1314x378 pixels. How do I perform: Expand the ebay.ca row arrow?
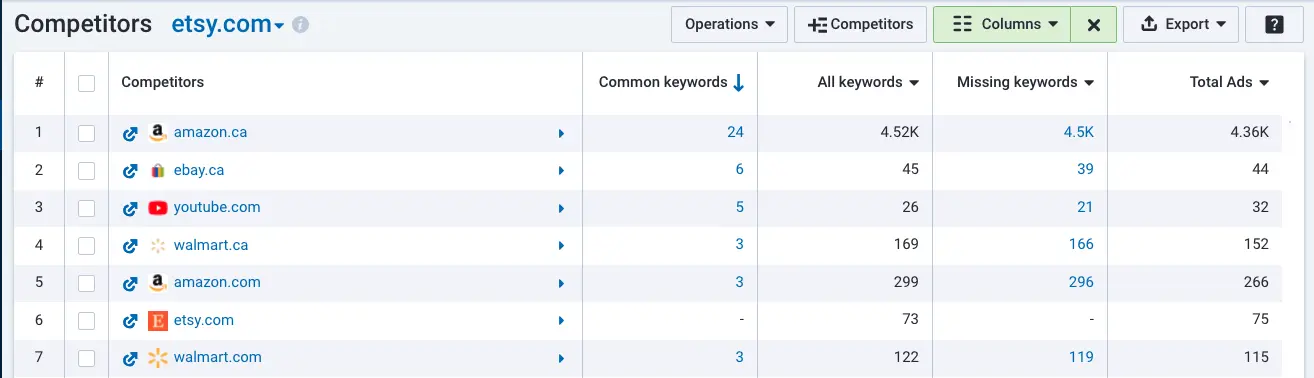(x=562, y=171)
